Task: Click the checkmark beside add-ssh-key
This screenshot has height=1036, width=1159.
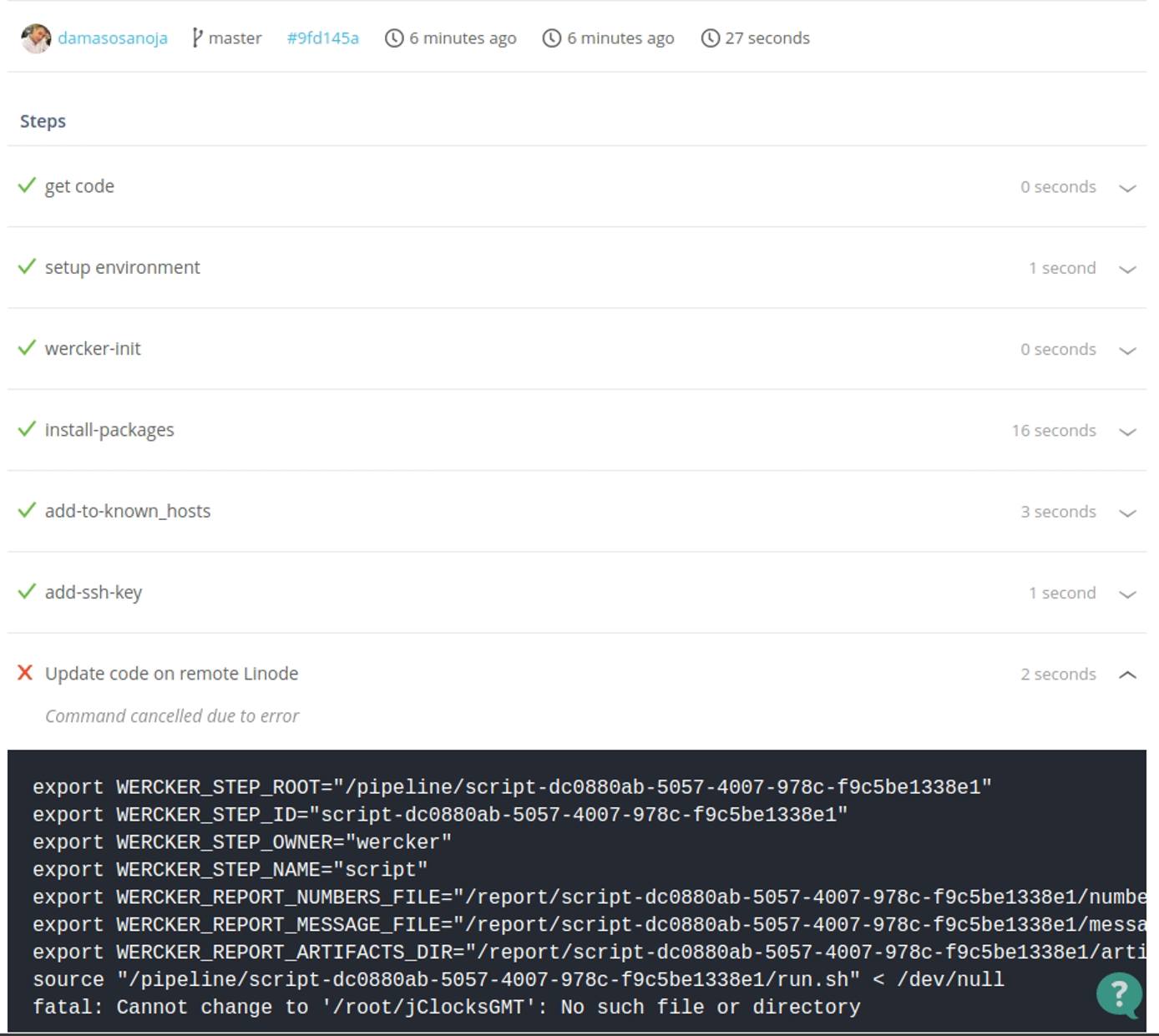Action: 26,592
